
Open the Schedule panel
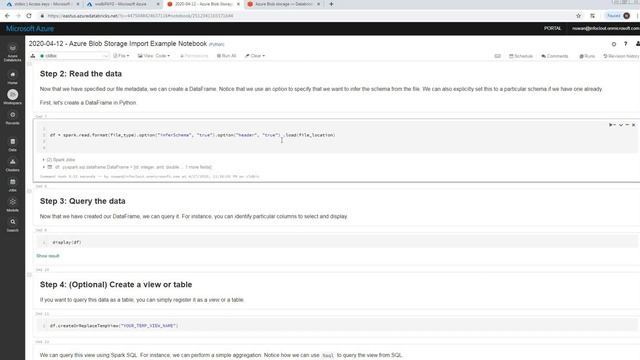(x=521, y=56)
